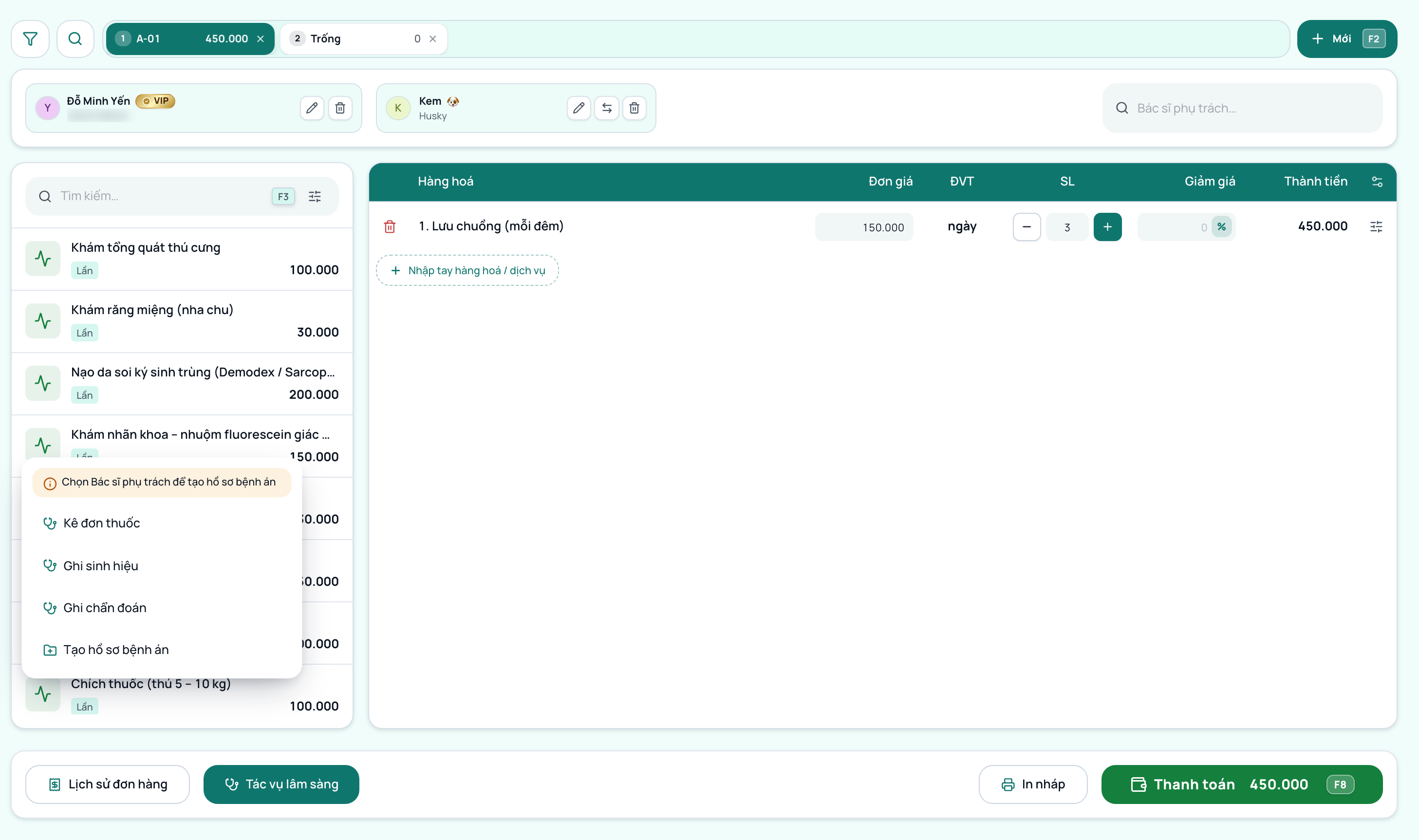Screen dimensions: 1419x840
Task: Click the Hàng hoá column header
Action: 446,181
